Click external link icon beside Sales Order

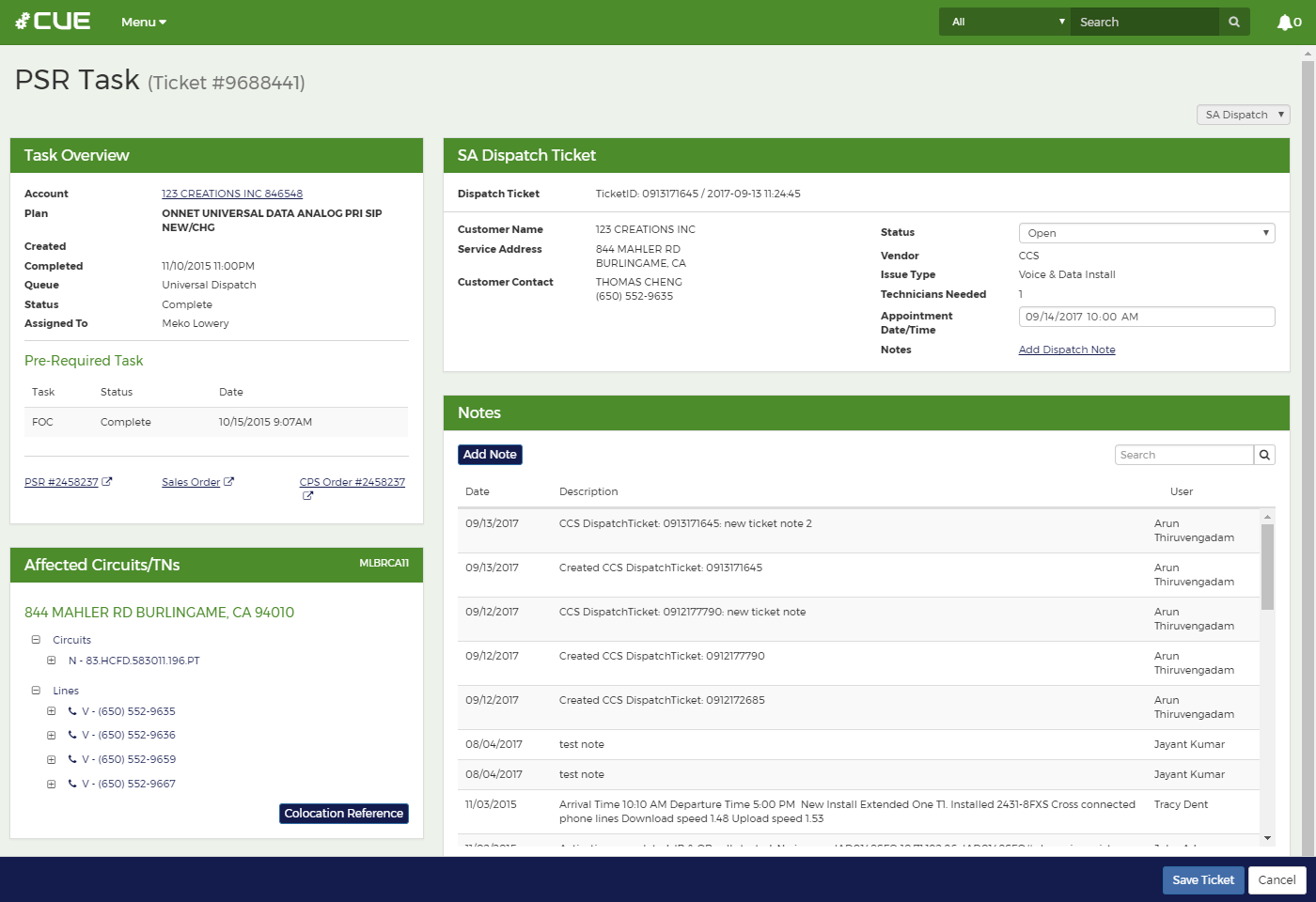228,482
